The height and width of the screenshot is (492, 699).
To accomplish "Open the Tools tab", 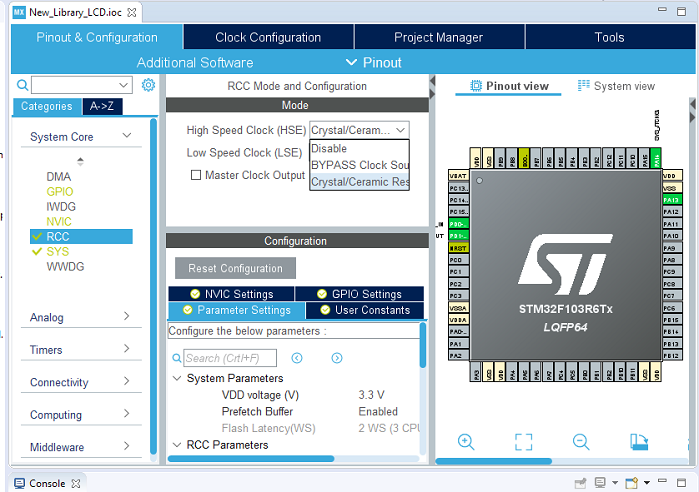I will point(609,37).
